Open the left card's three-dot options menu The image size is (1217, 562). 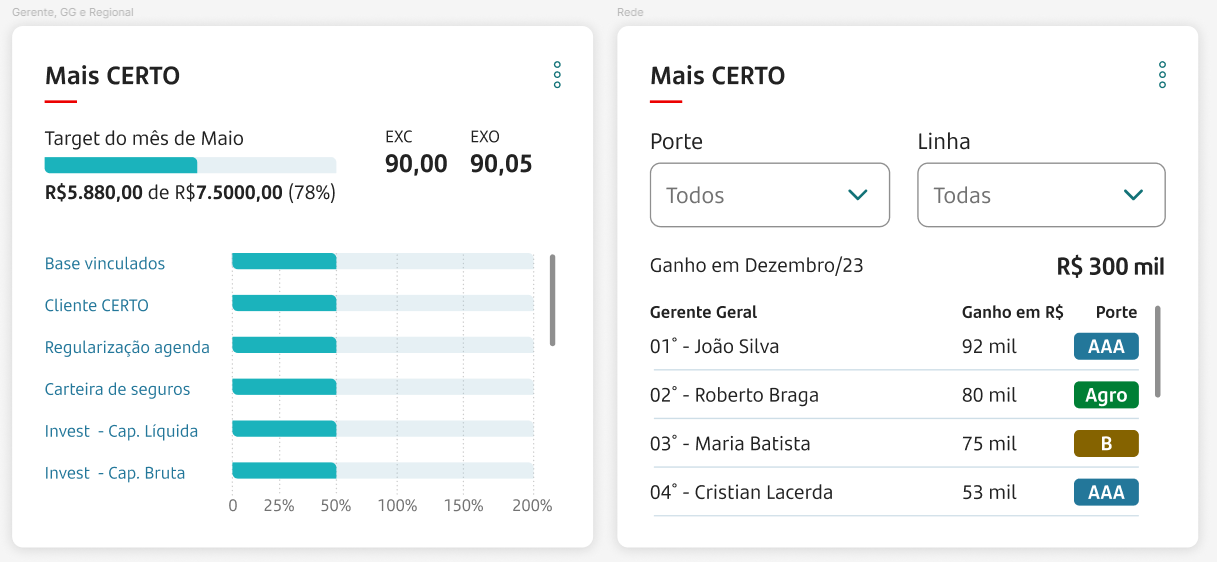point(557,75)
